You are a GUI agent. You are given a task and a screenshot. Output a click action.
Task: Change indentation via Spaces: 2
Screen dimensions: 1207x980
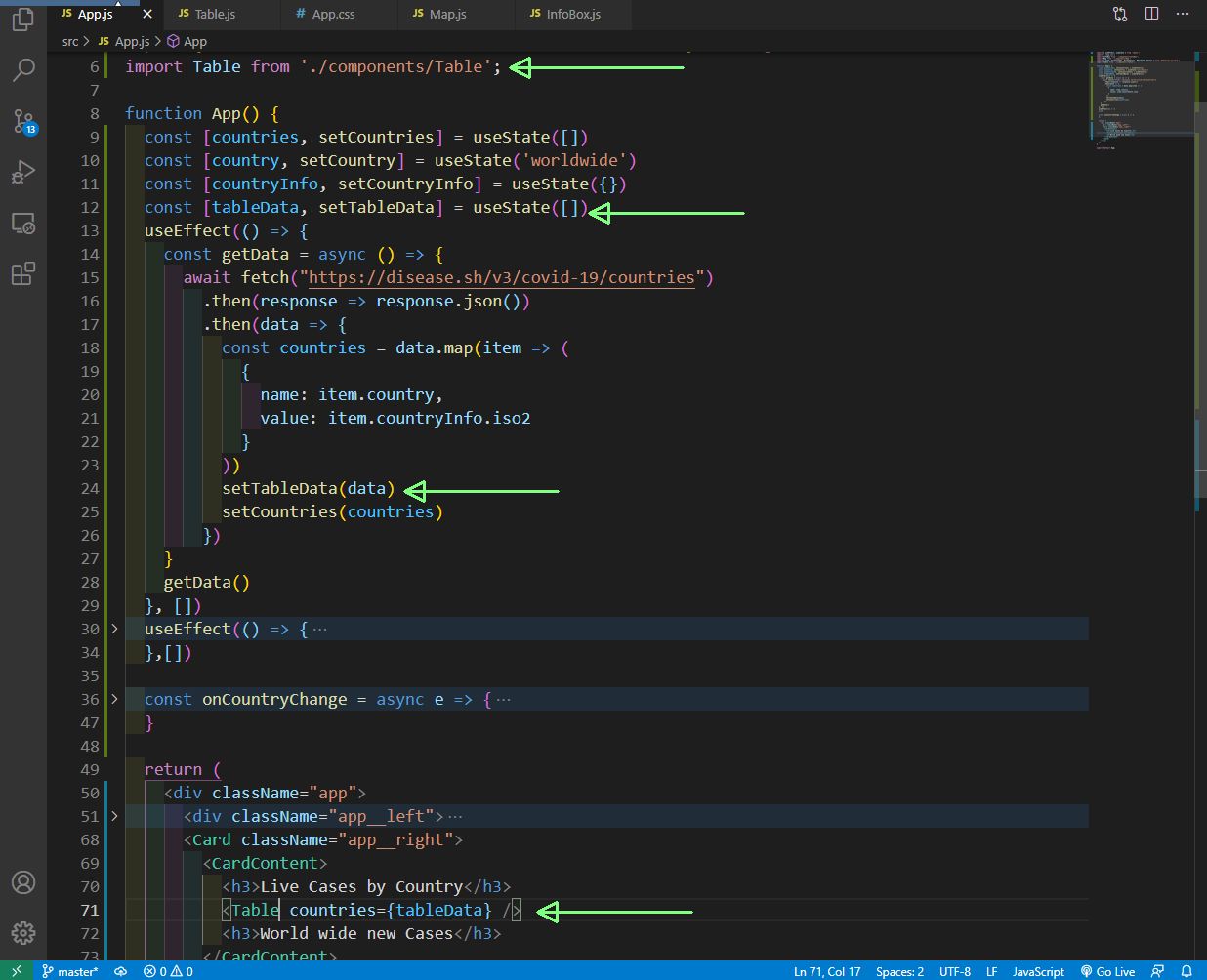coord(899,971)
